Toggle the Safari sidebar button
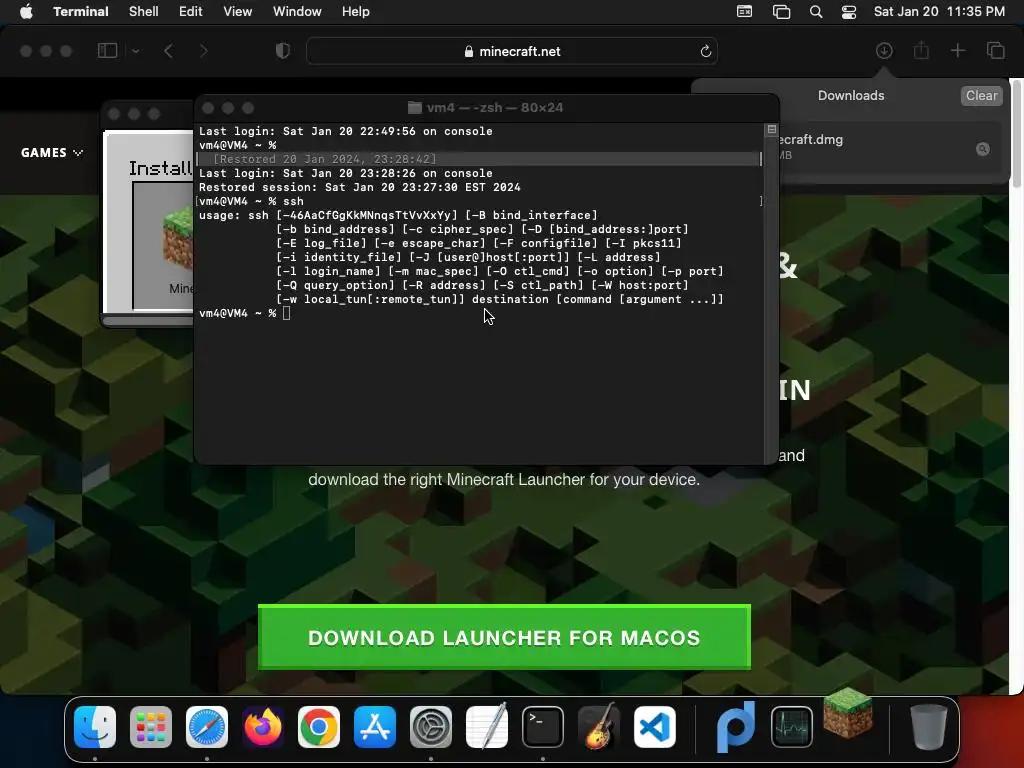This screenshot has height=768, width=1024. (x=107, y=51)
